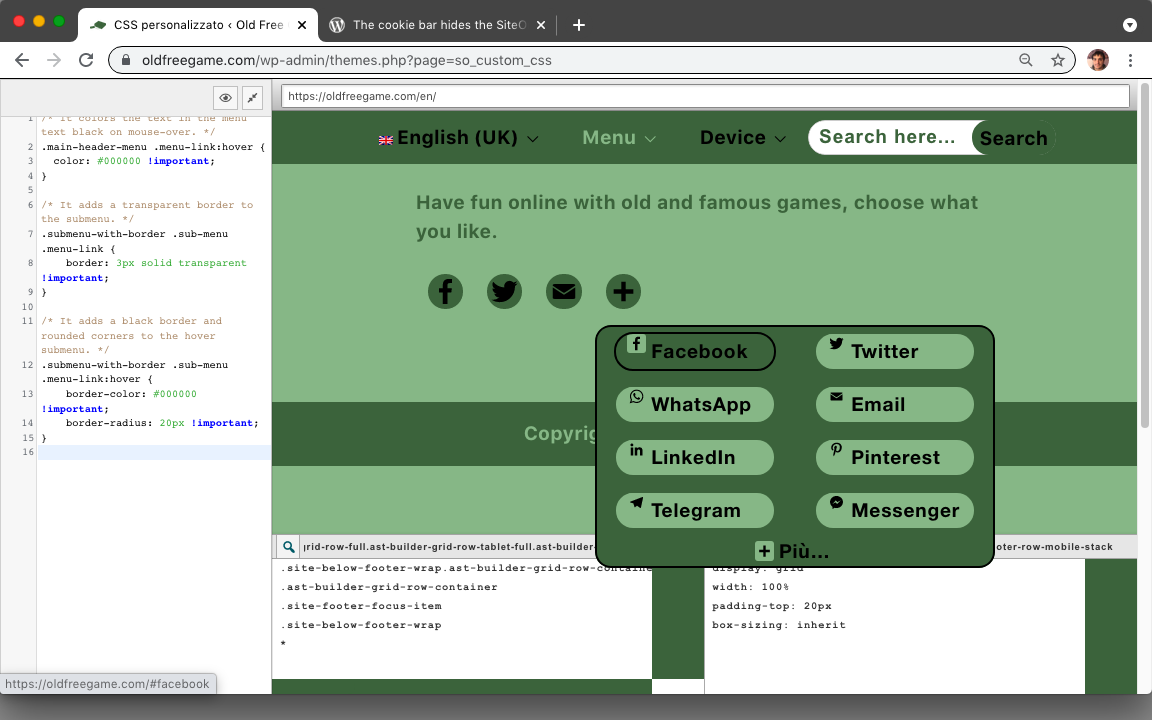The image size is (1152, 720).
Task: Click the round Email share icon
Action: point(564,292)
